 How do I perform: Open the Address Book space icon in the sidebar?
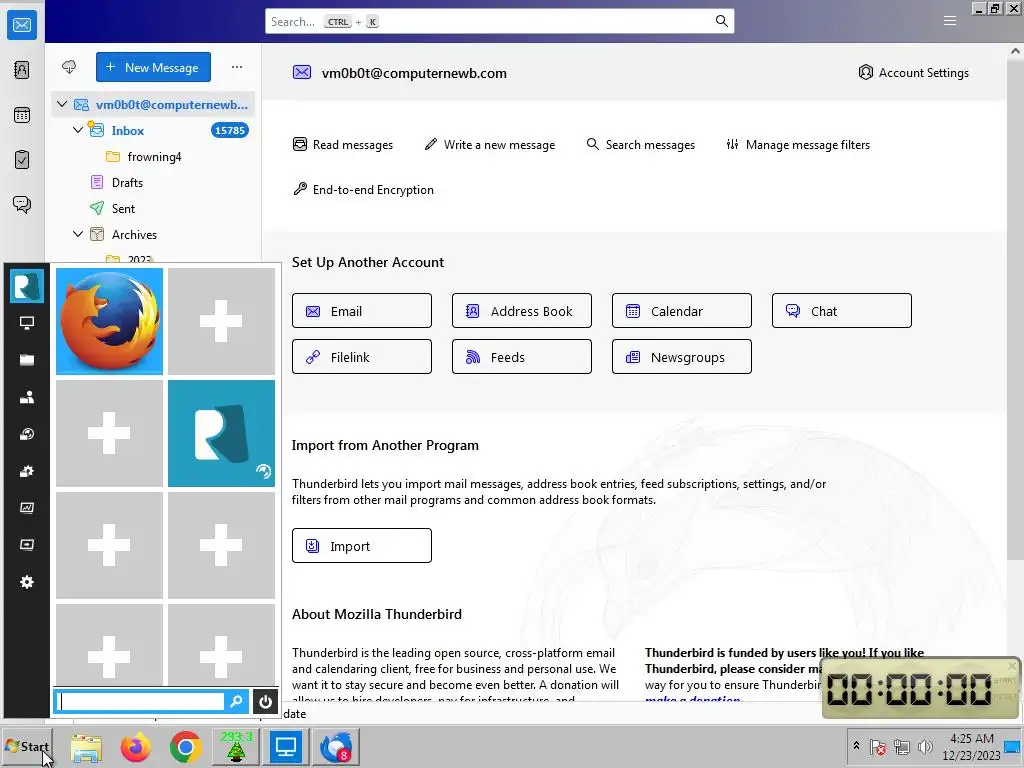[x=22, y=70]
